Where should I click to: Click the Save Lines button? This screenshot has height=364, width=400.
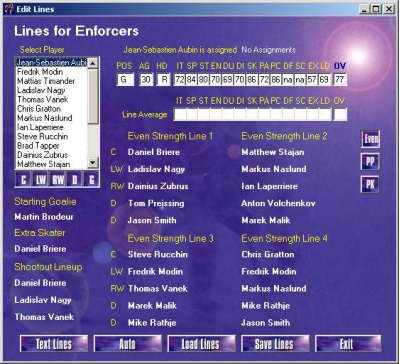click(x=275, y=344)
